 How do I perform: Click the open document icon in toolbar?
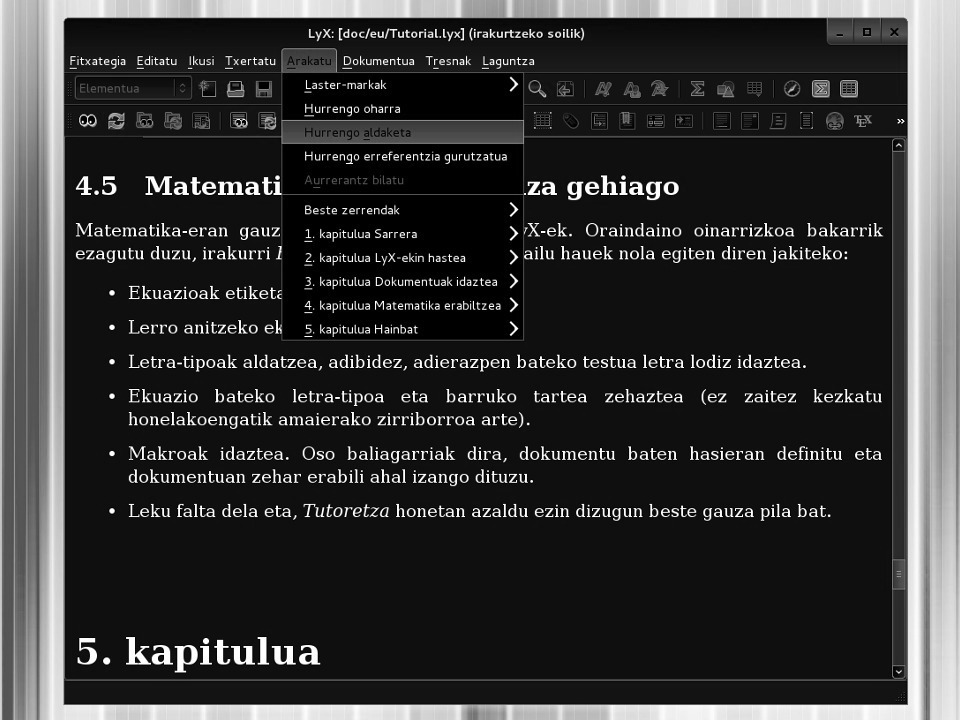[236, 89]
